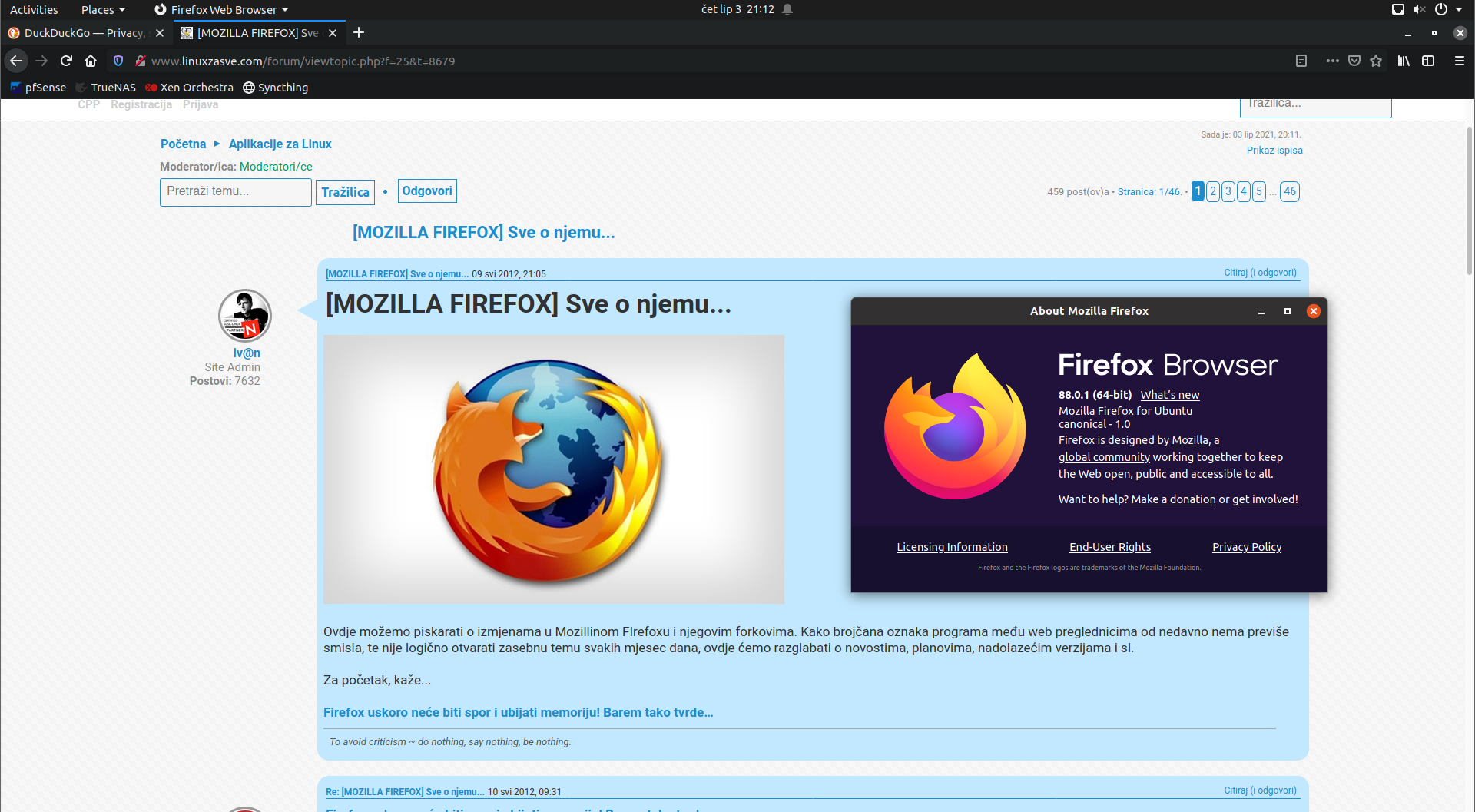Open the TrueNAS bookmark
Image resolution: width=1475 pixels, height=812 pixels.
point(106,88)
